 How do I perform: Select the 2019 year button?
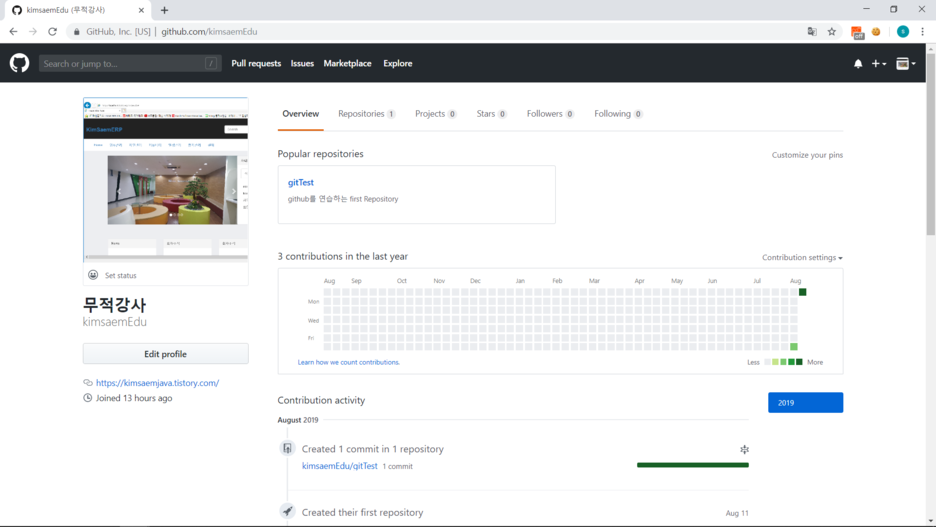click(x=805, y=403)
